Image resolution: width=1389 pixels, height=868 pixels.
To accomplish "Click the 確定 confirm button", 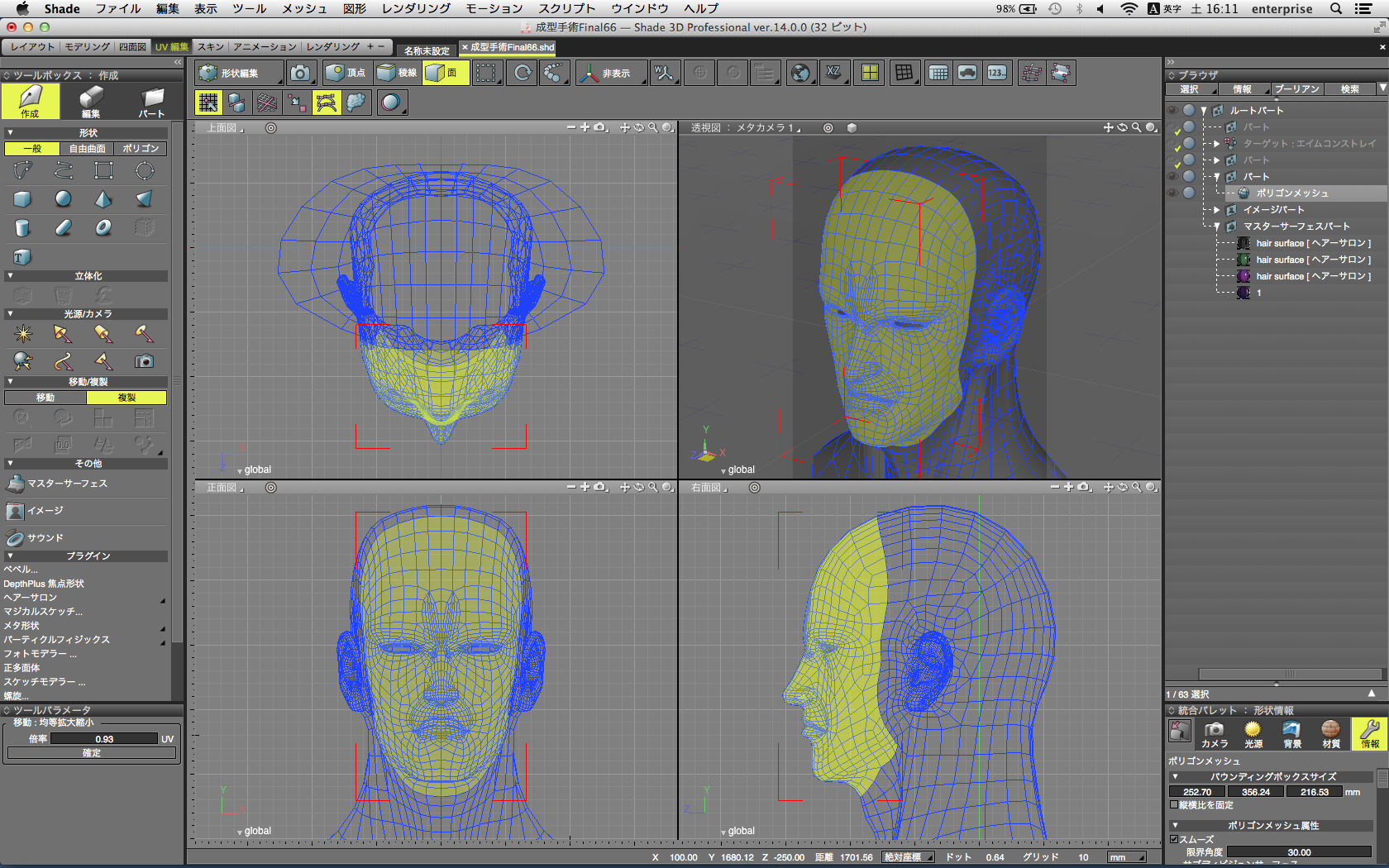I will (91, 753).
